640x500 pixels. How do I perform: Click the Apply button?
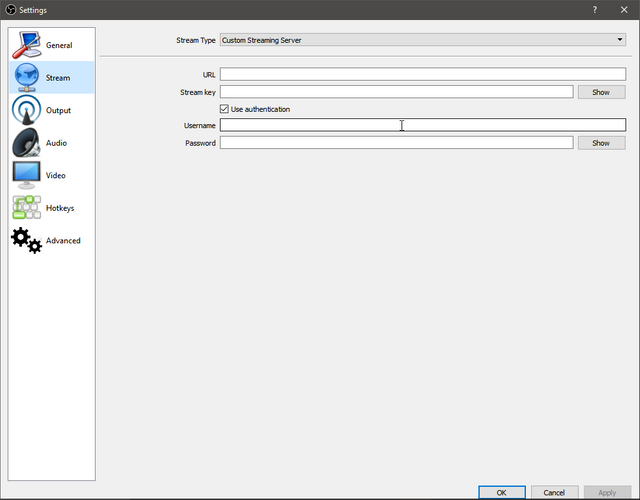coord(607,492)
